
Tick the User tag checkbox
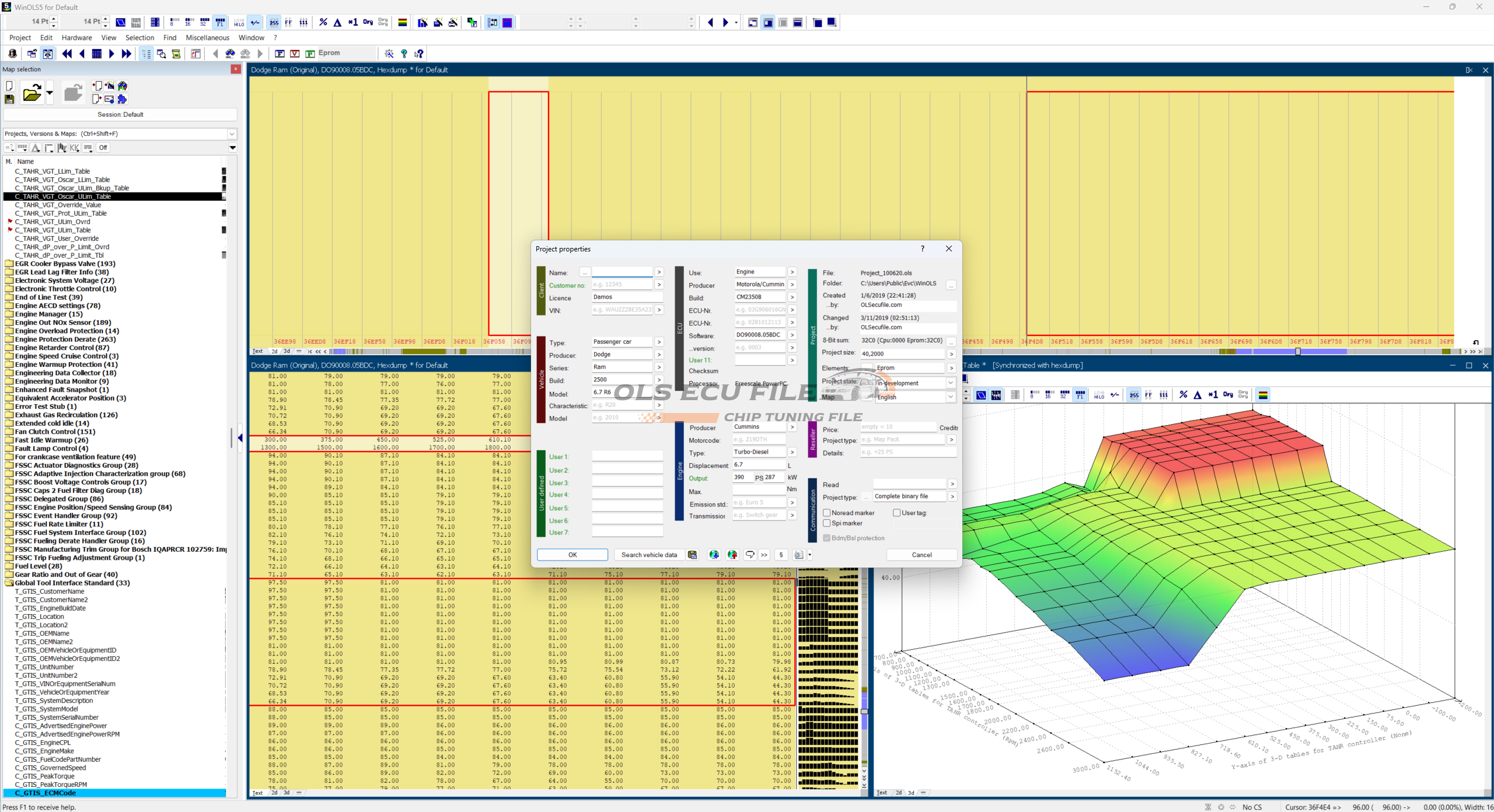point(897,513)
